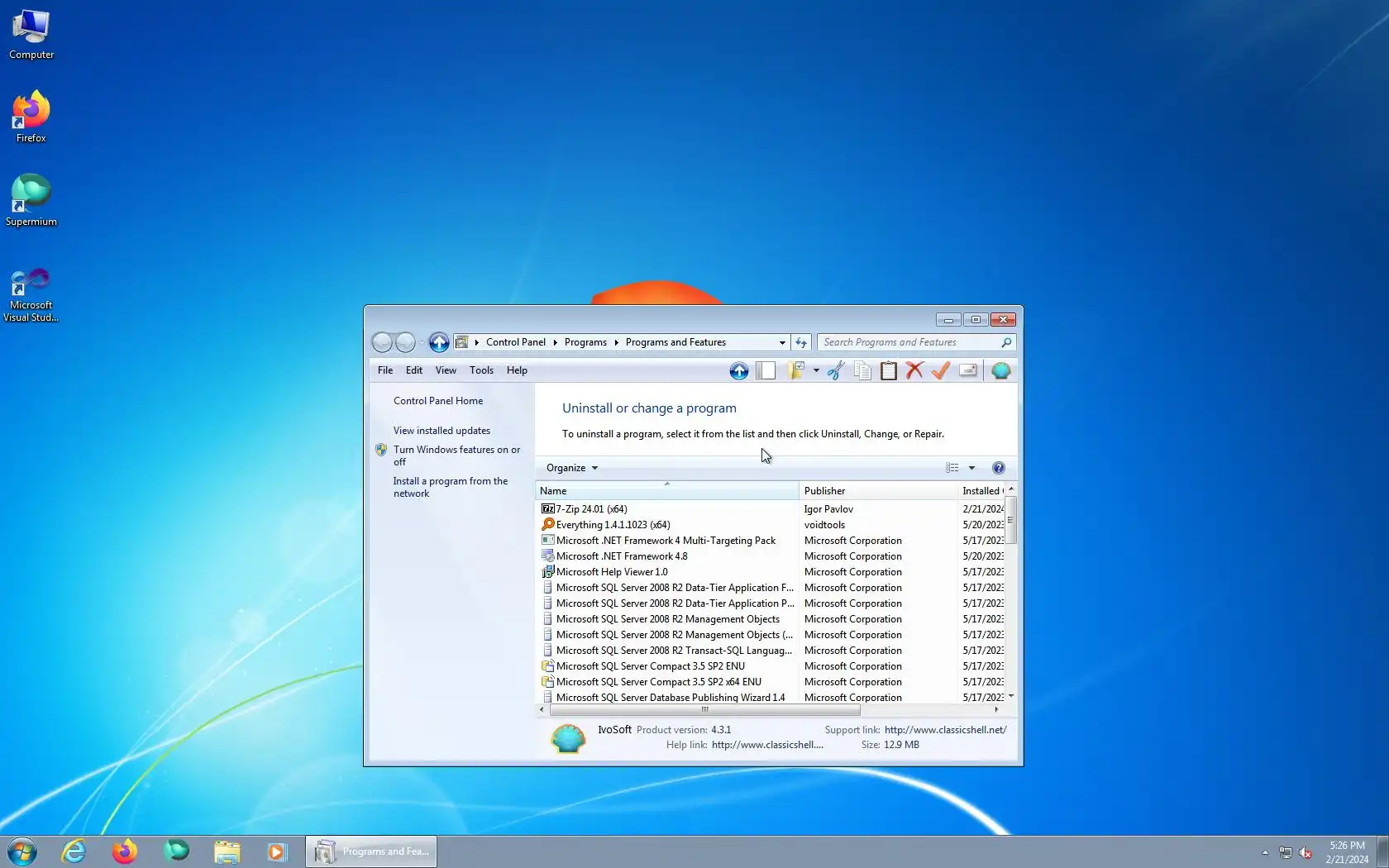This screenshot has height=868, width=1389.
Task: Click the orange checkmark Properties icon
Action: tap(940, 370)
